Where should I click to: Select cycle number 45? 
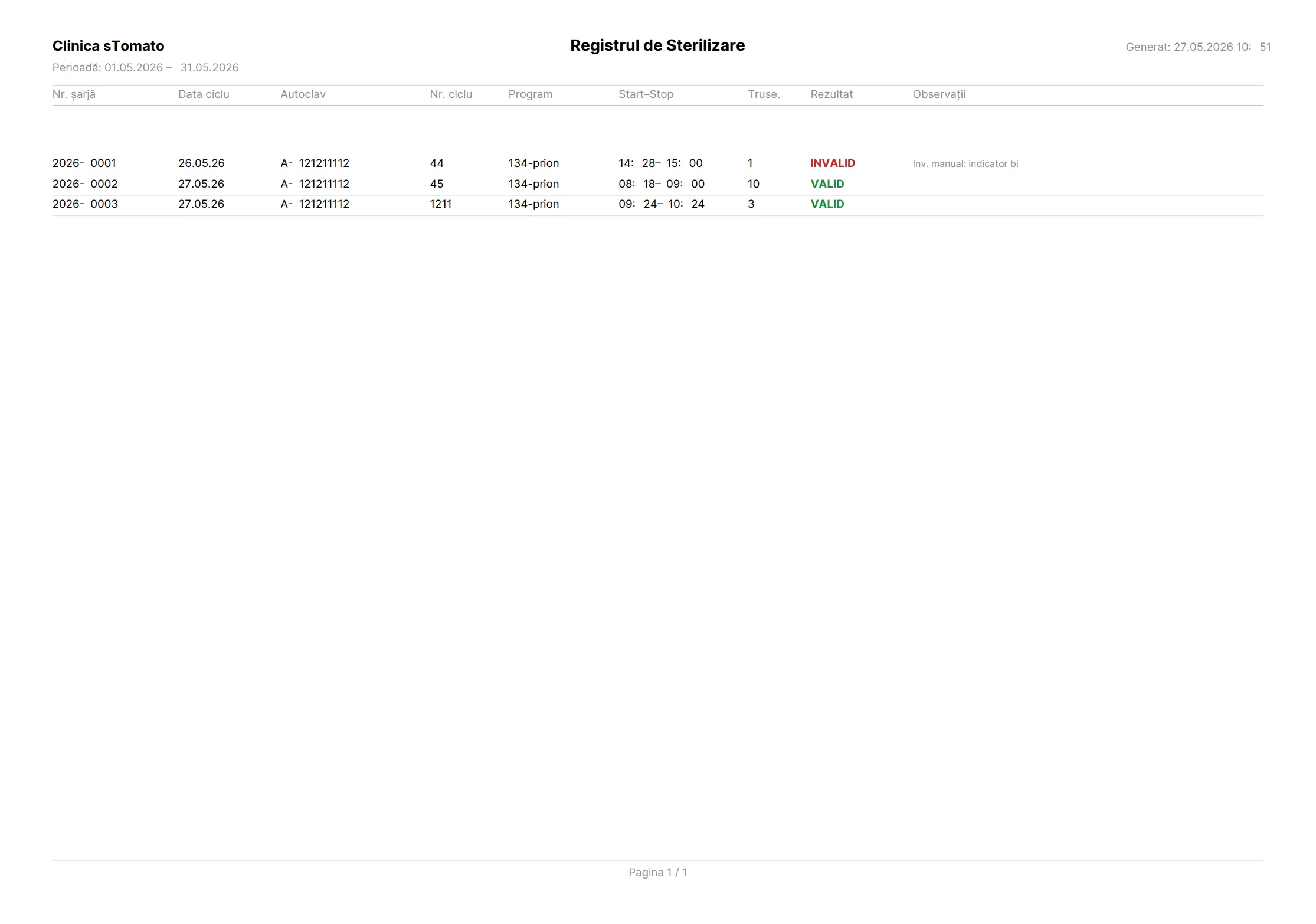[437, 184]
